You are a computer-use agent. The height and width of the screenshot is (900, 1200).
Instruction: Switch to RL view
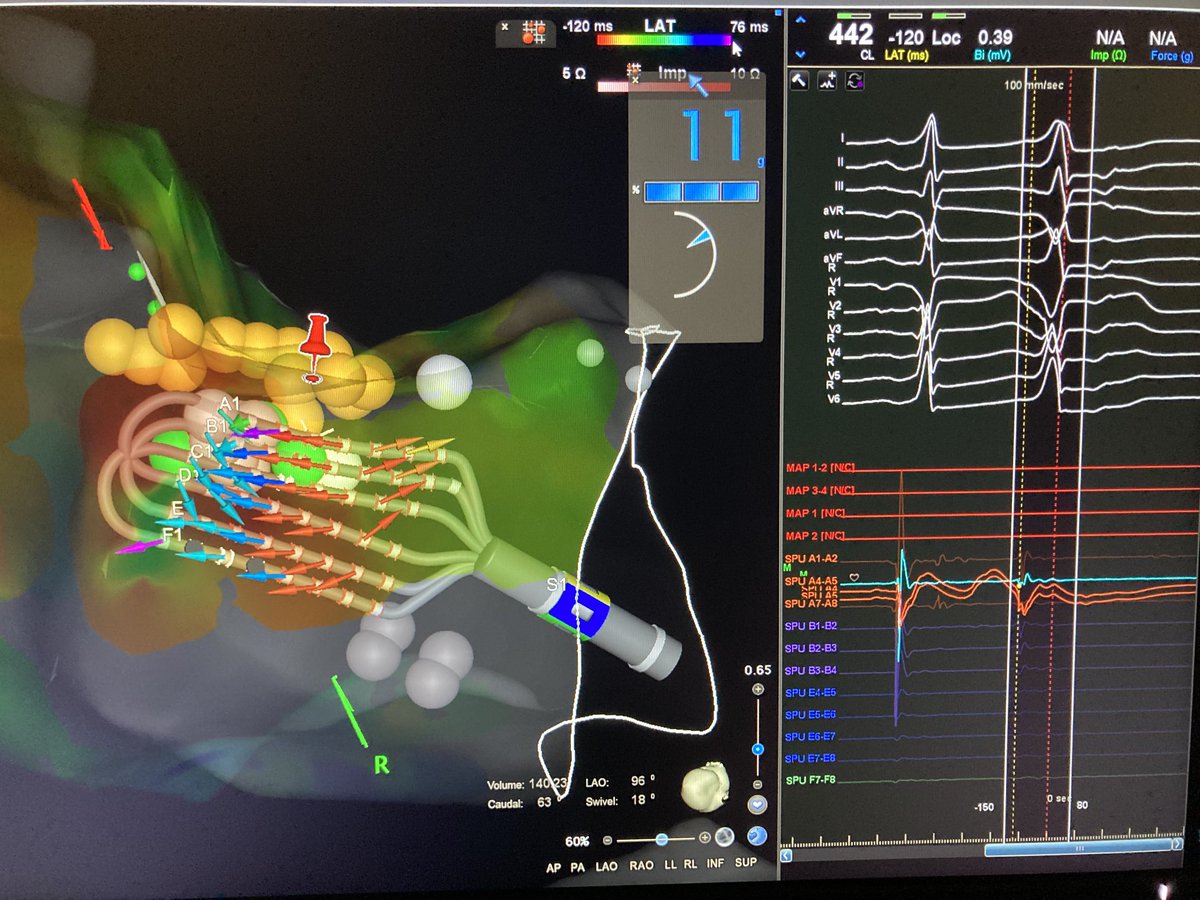click(690, 864)
